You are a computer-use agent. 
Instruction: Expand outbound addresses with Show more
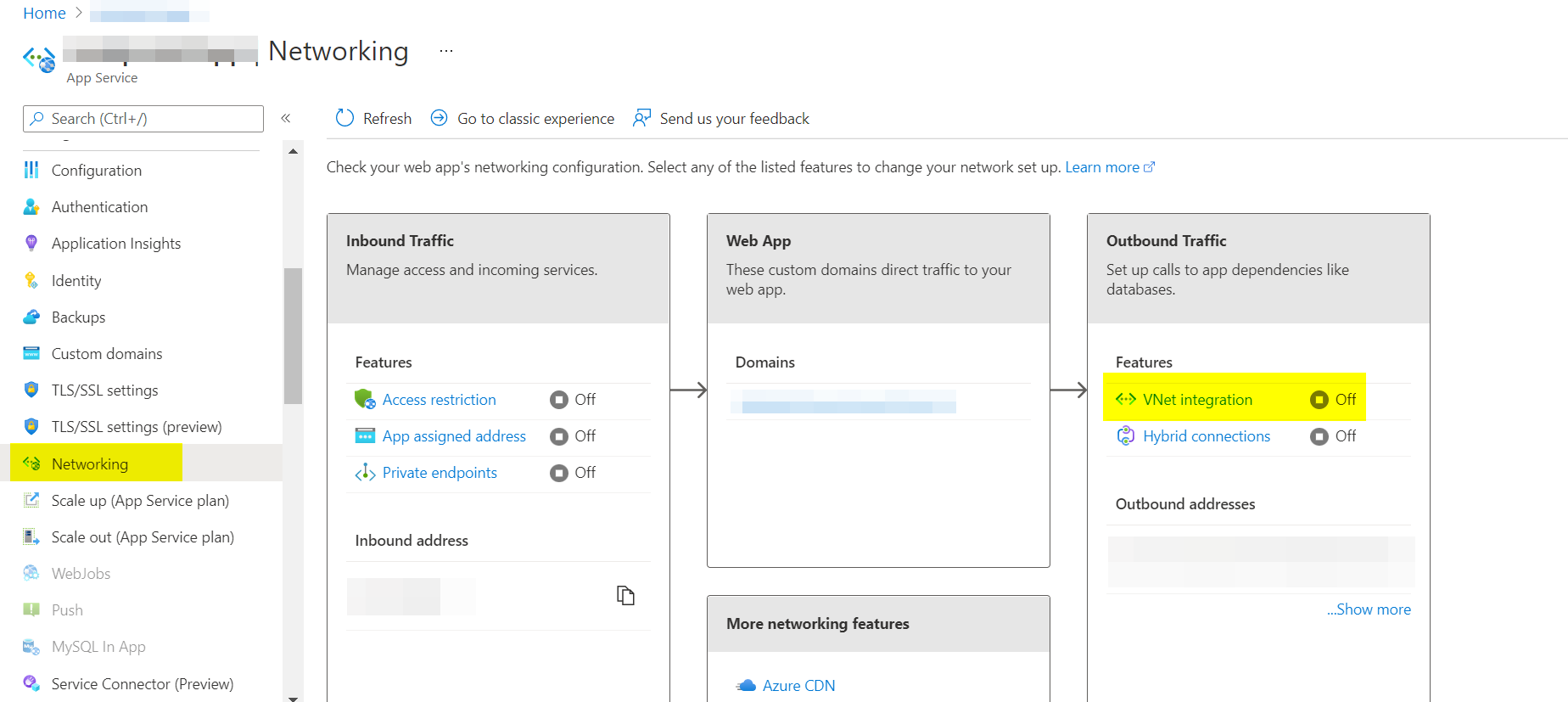point(1369,609)
